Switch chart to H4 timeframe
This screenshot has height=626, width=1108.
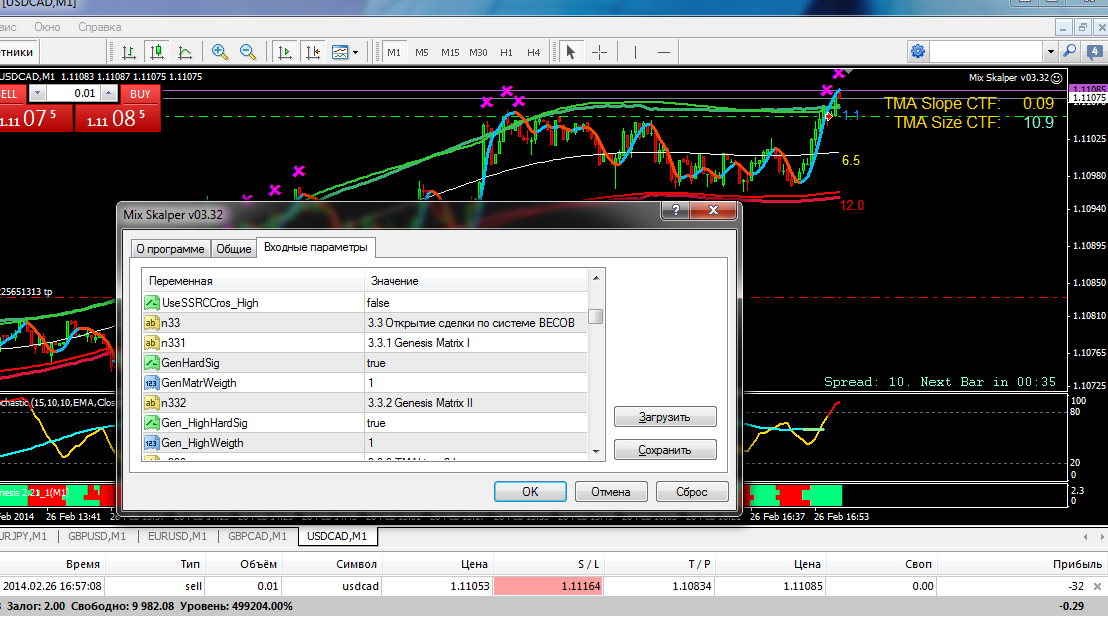coord(534,52)
